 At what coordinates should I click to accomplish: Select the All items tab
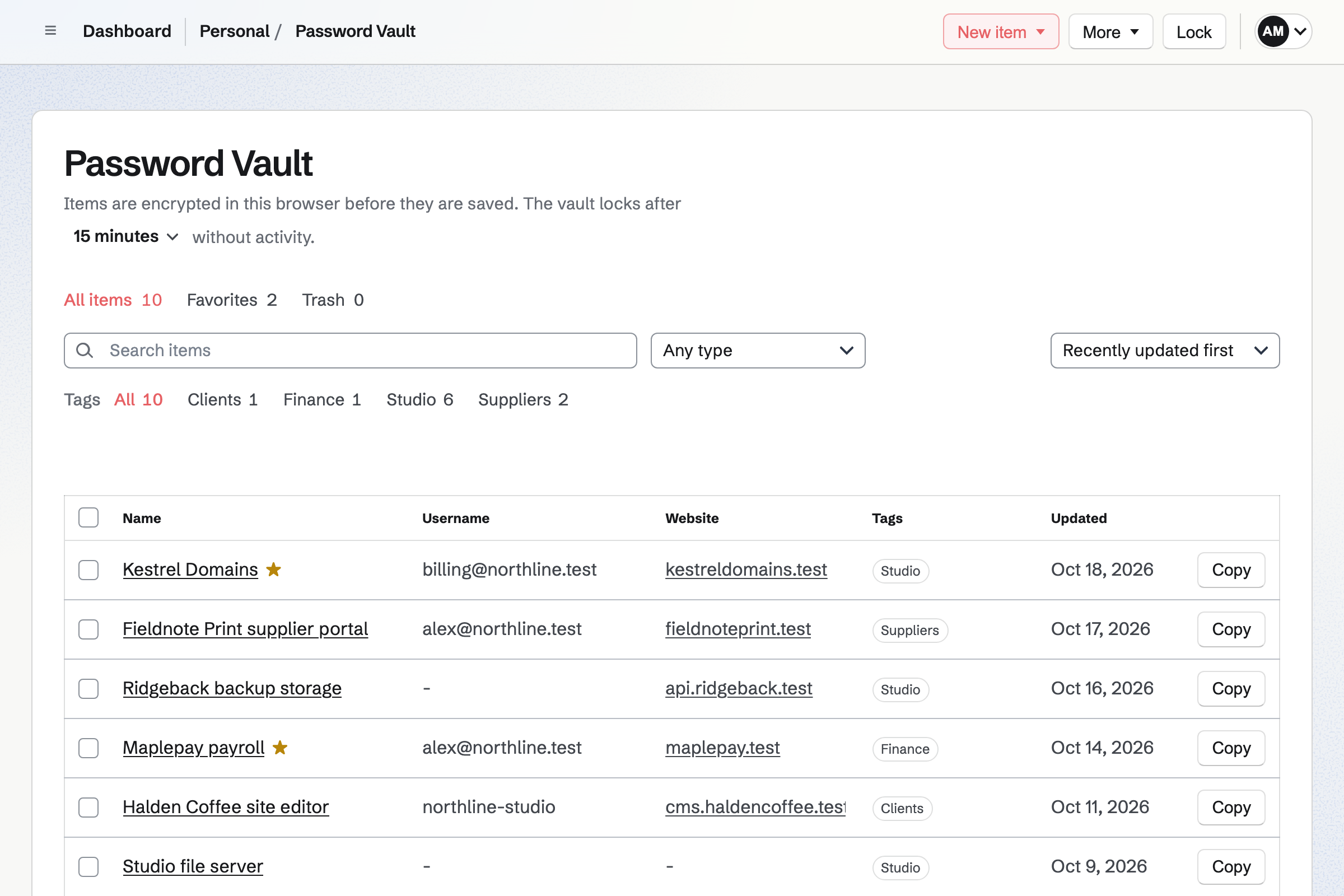(x=113, y=300)
